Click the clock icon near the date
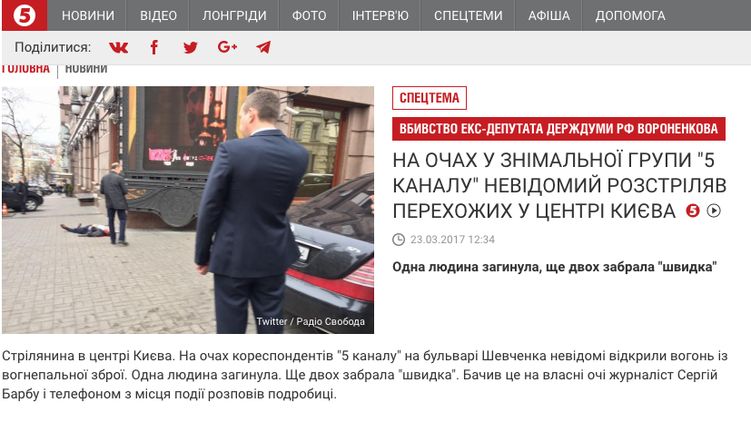Image resolution: width=751 pixels, height=422 pixels. (x=398, y=240)
